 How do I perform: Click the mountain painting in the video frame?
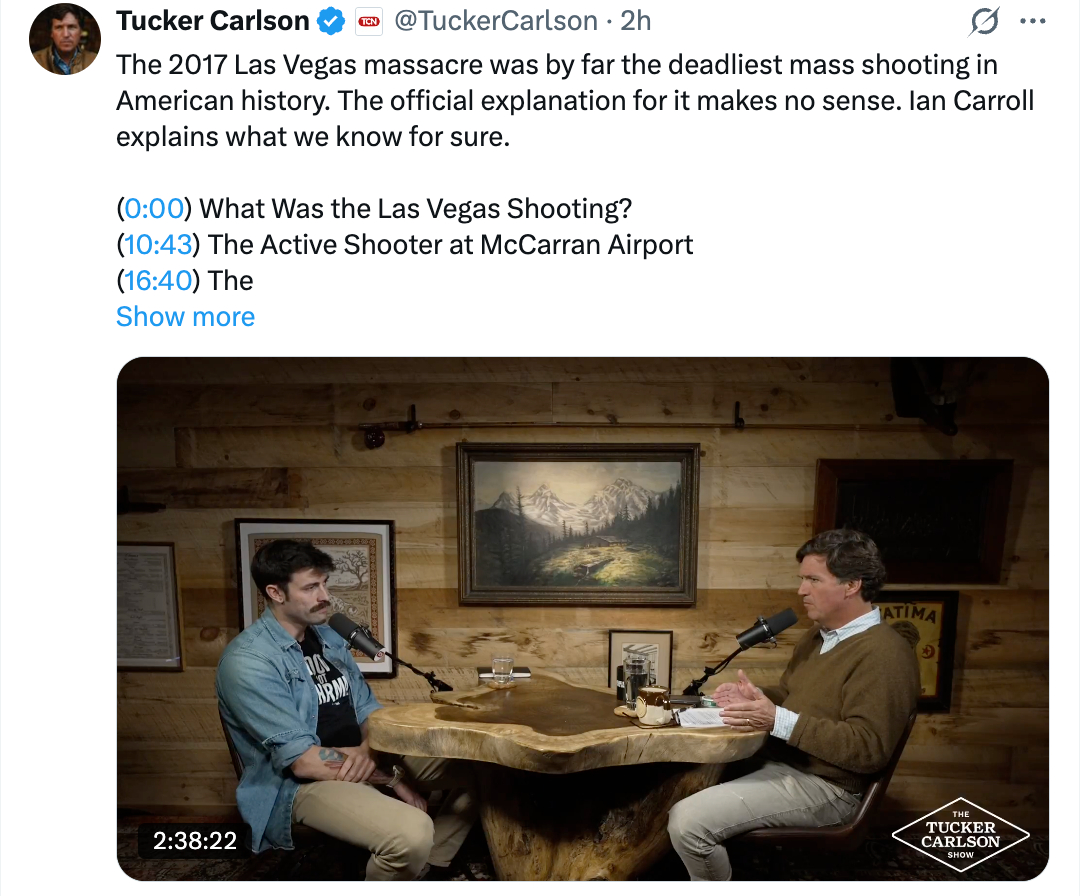point(577,523)
